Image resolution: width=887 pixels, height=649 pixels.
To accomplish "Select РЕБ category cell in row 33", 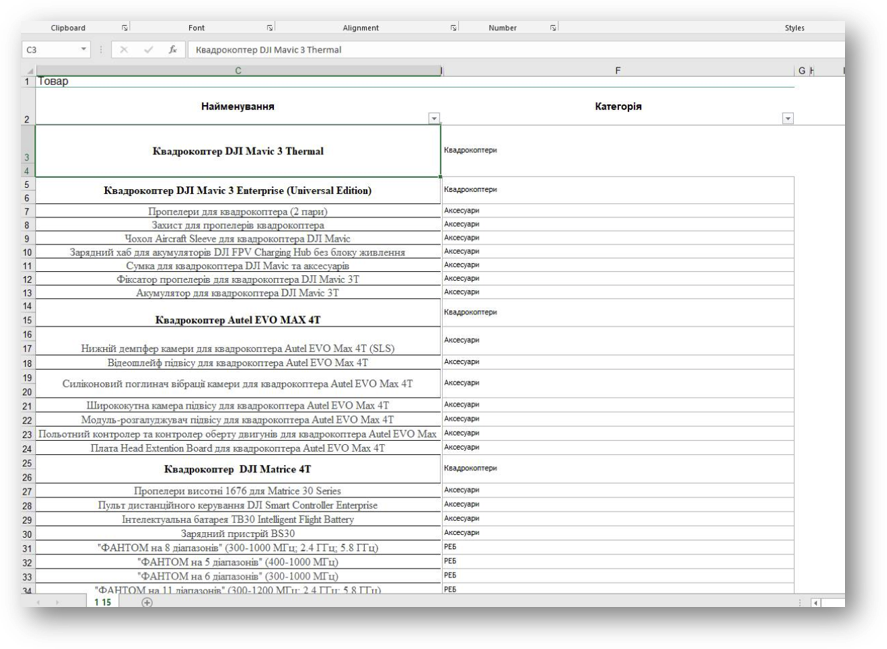I will coord(618,575).
